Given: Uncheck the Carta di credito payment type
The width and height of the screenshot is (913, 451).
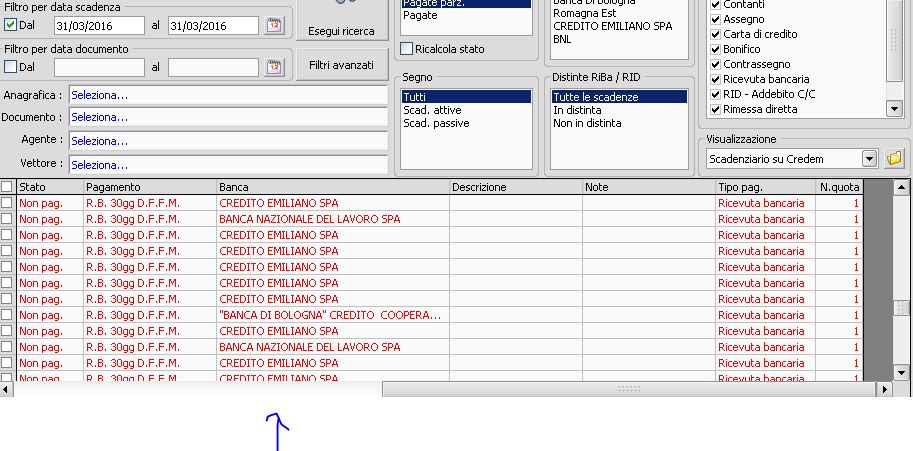Looking at the screenshot, I should point(716,34).
